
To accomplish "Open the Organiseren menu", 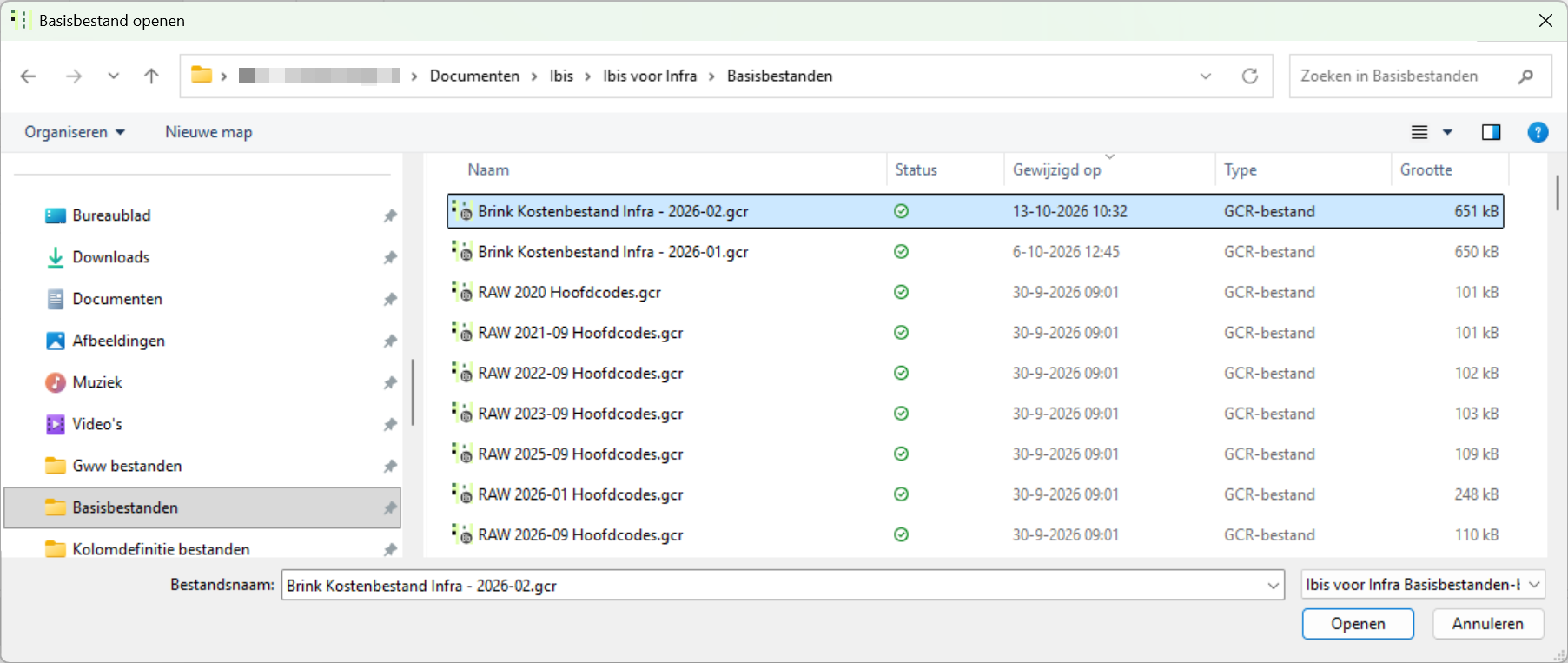I will 75,132.
